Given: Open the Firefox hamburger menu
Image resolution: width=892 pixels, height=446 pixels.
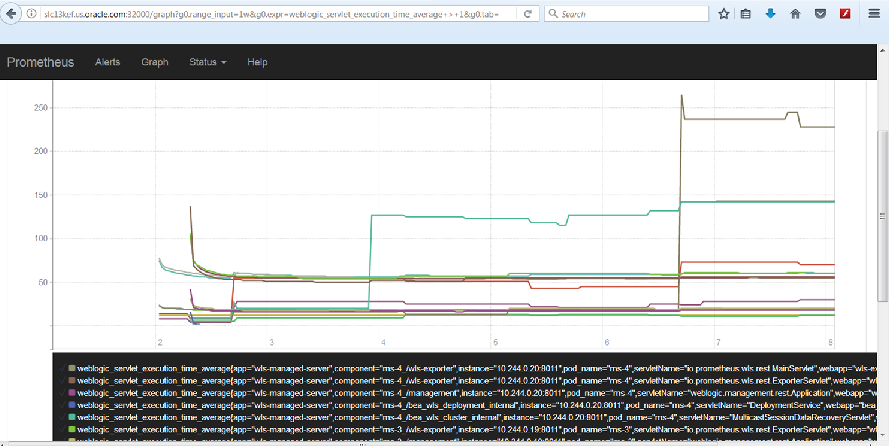Looking at the screenshot, I should [x=874, y=14].
